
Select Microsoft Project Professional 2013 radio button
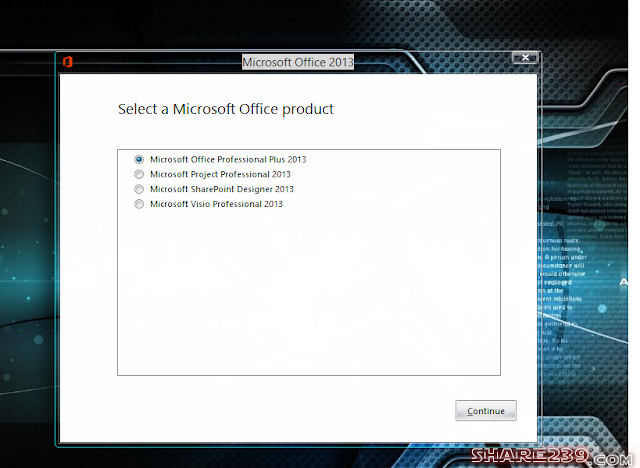139,174
